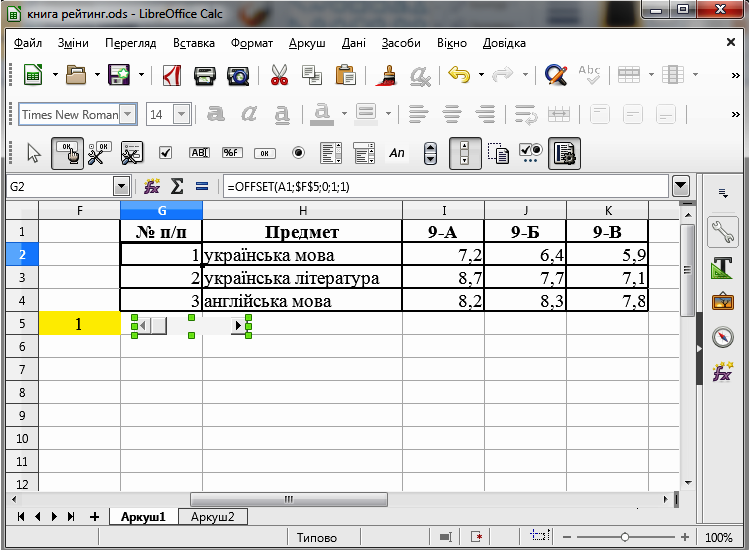Image resolution: width=750 pixels, height=551 pixels.
Task: Open recent files dropdown arrow
Action: pos(97,75)
